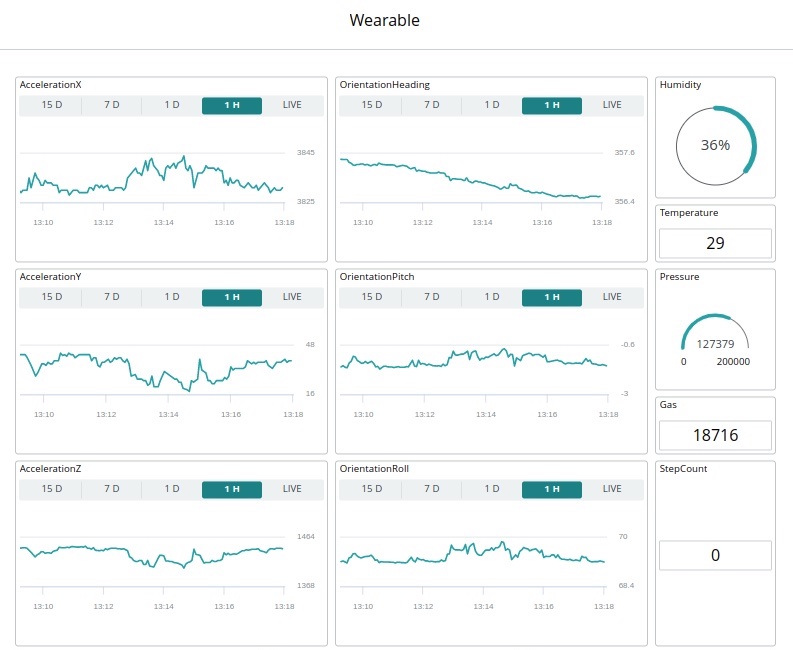This screenshot has width=793, height=650.
Task: Select 1 H range in AccelerationZ widget
Action: 232,489
